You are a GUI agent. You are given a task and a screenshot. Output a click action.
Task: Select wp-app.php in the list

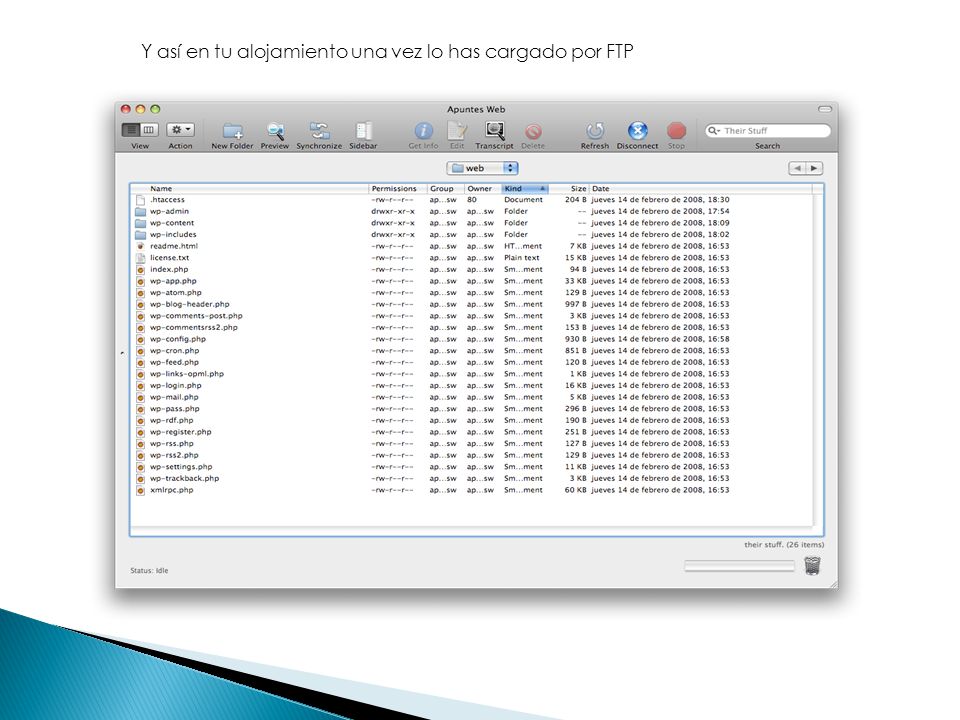(x=471, y=281)
